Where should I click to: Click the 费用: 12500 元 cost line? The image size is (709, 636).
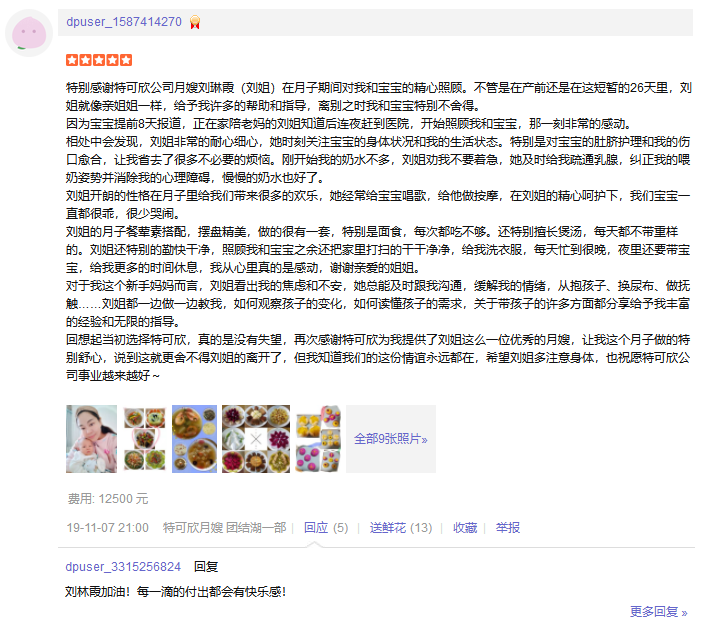point(108,499)
